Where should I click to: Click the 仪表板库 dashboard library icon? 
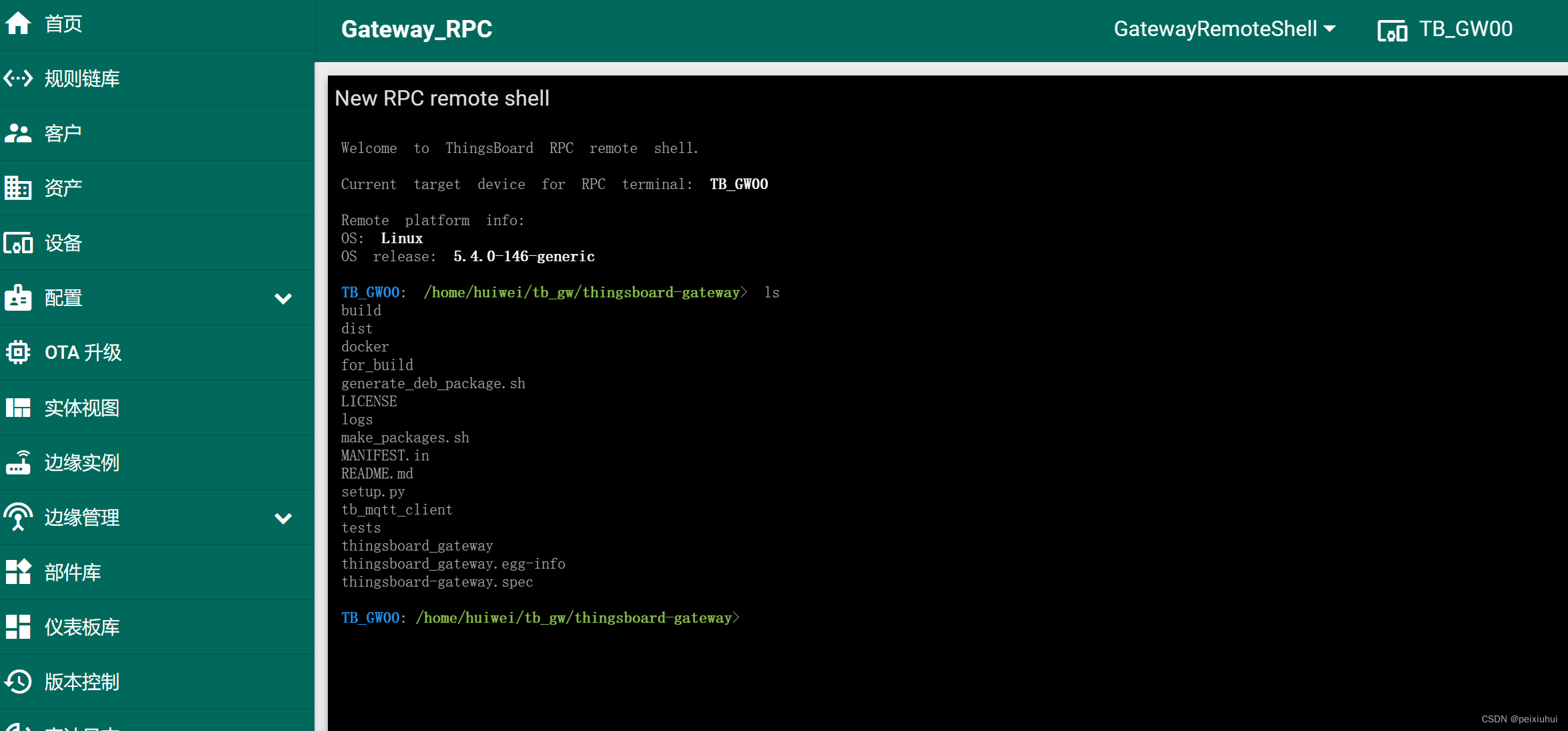20,627
